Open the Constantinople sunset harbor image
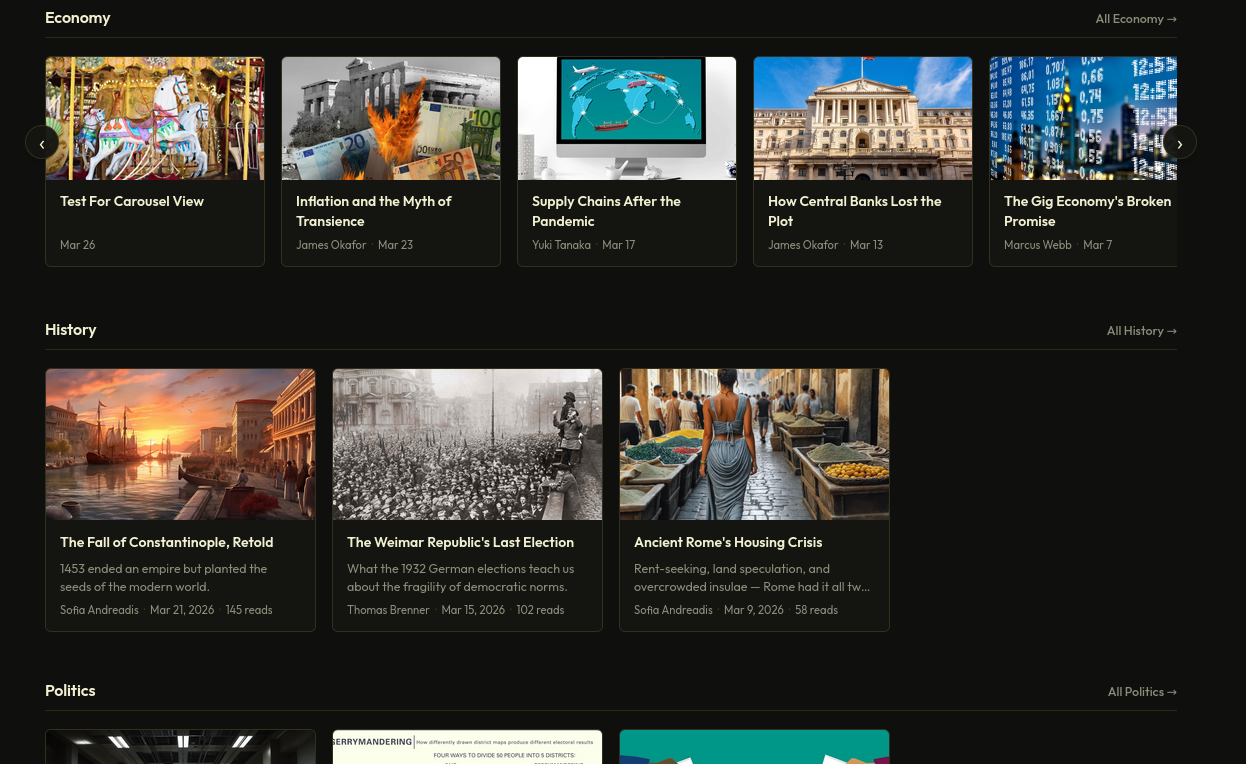The image size is (1246, 764). (180, 444)
